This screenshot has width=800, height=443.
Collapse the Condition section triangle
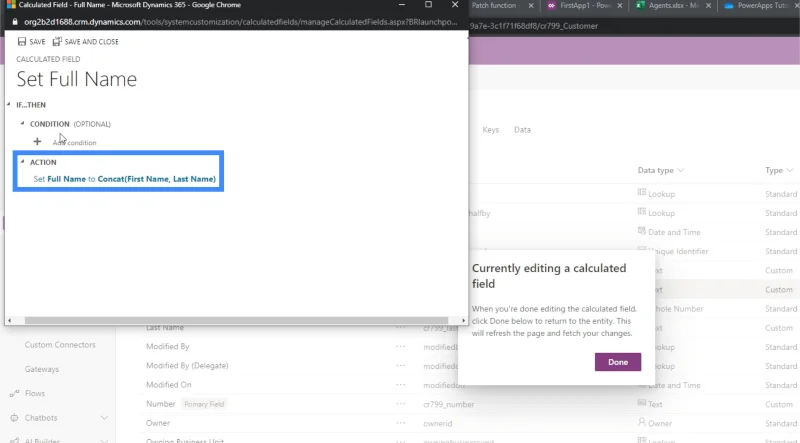pos(22,124)
